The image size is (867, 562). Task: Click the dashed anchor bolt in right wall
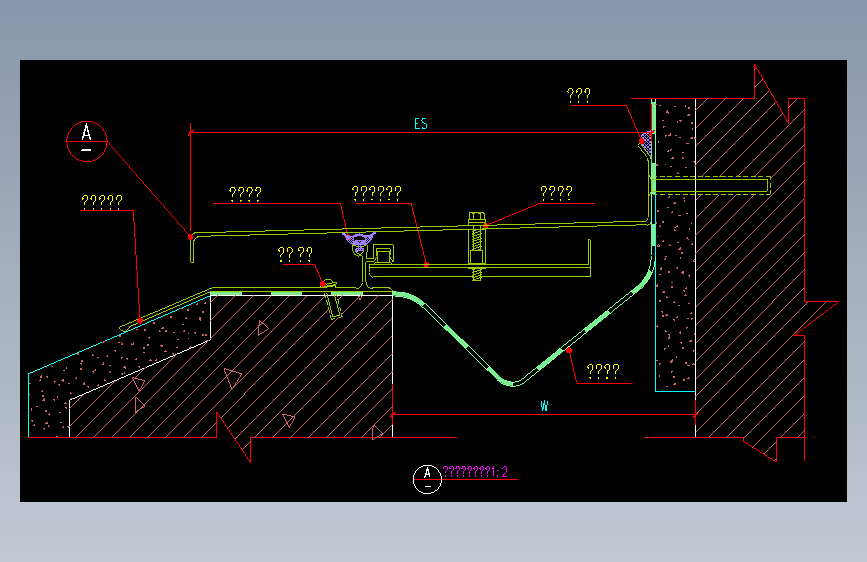click(x=711, y=185)
